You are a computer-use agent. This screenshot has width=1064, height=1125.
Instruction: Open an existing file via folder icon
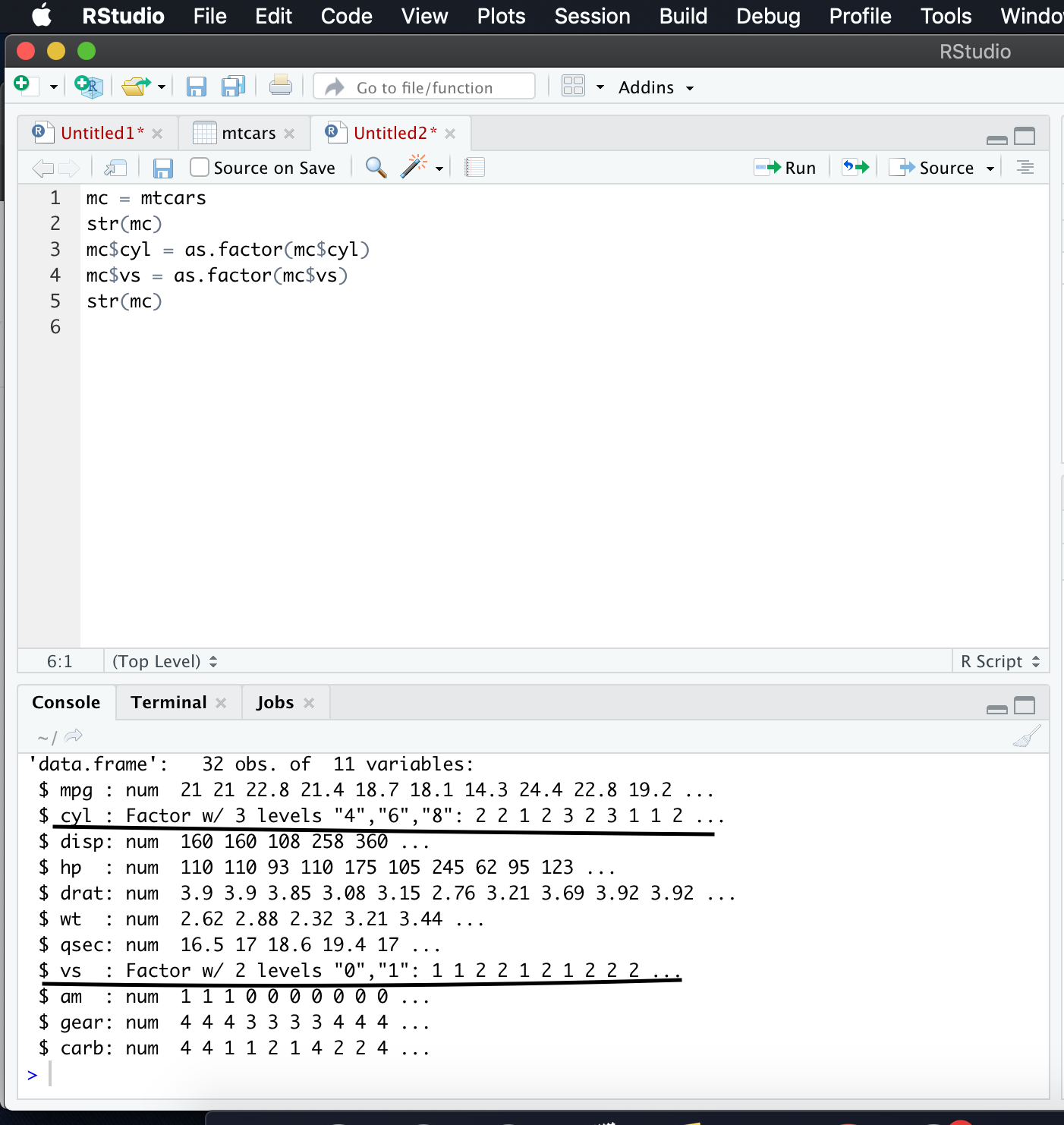pos(137,86)
